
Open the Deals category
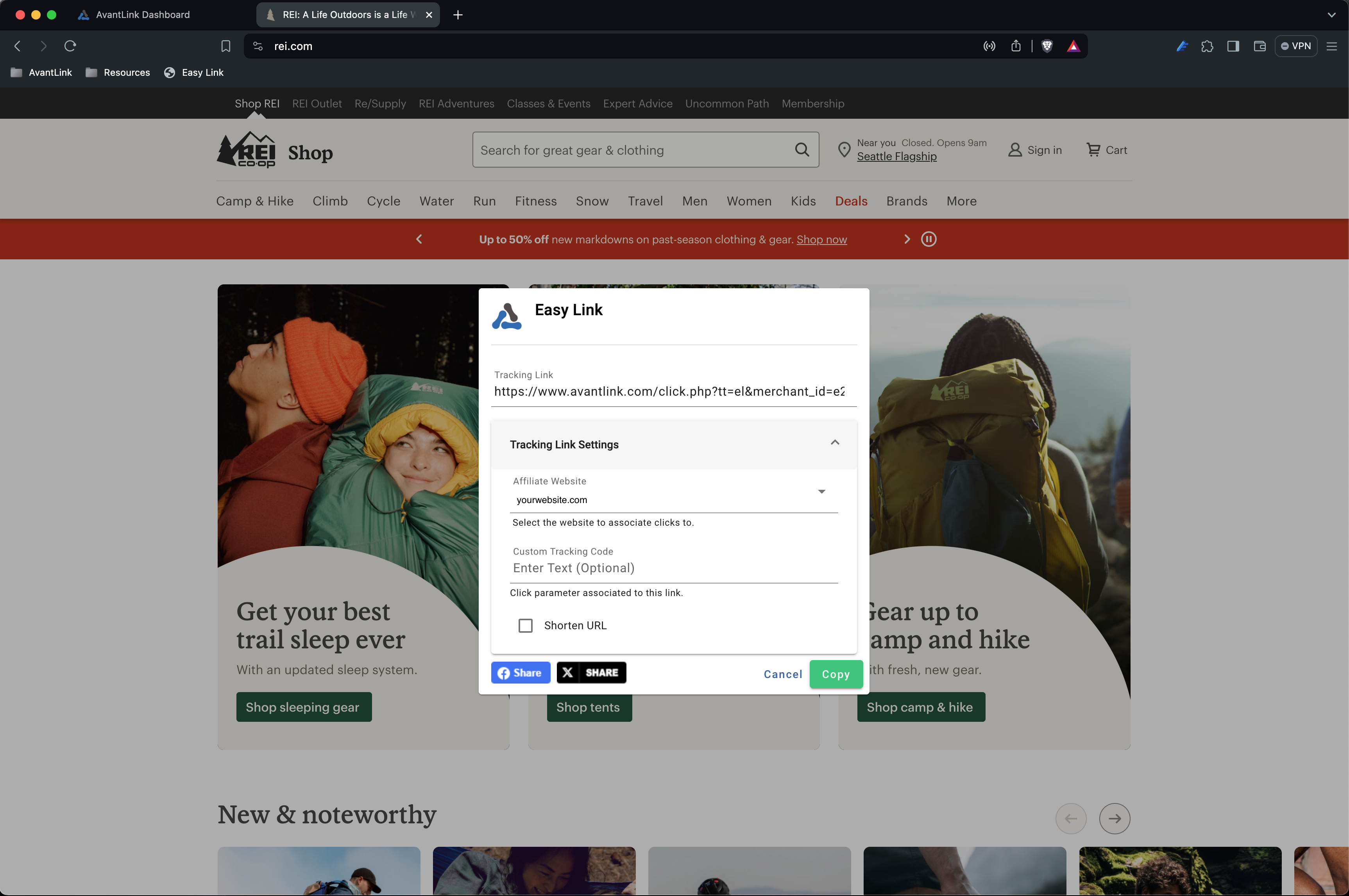tap(851, 201)
